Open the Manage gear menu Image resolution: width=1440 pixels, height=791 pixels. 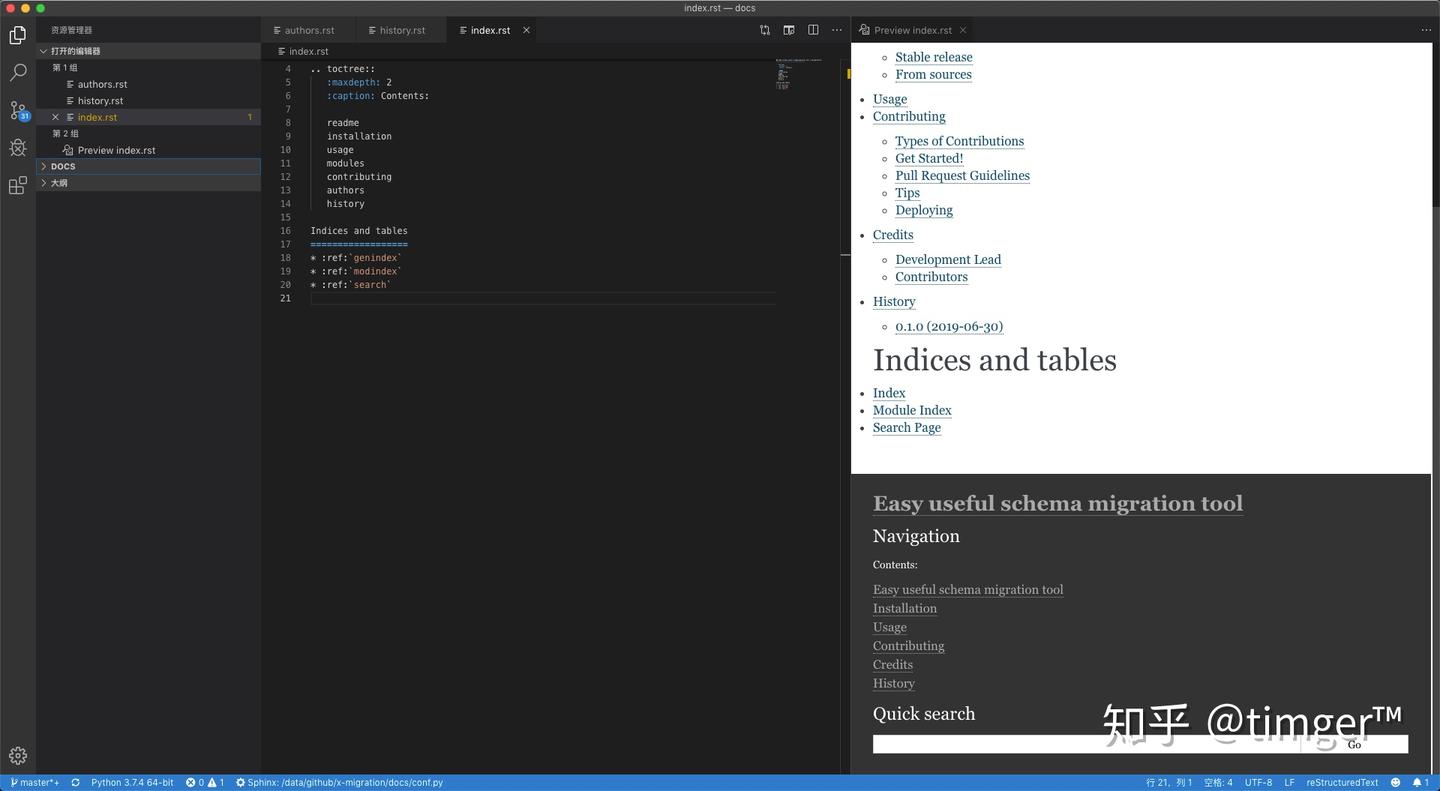click(18, 756)
